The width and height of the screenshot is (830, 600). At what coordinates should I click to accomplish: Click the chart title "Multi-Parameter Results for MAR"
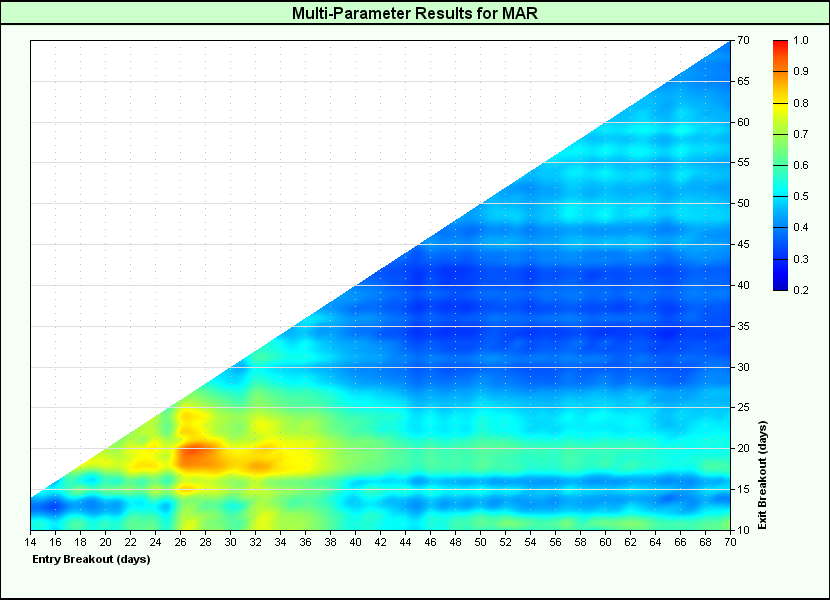[415, 13]
